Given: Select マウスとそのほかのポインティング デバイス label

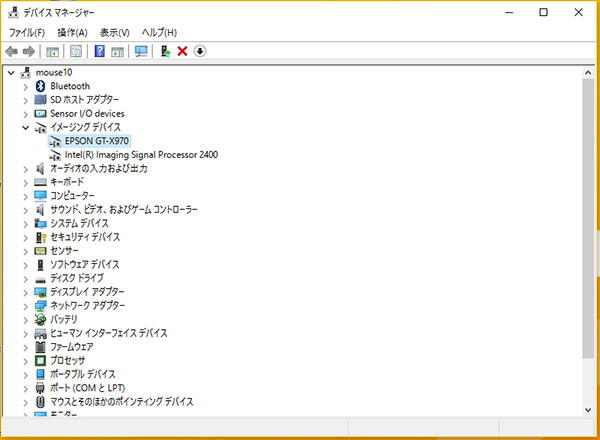Looking at the screenshot, I should coord(122,402).
